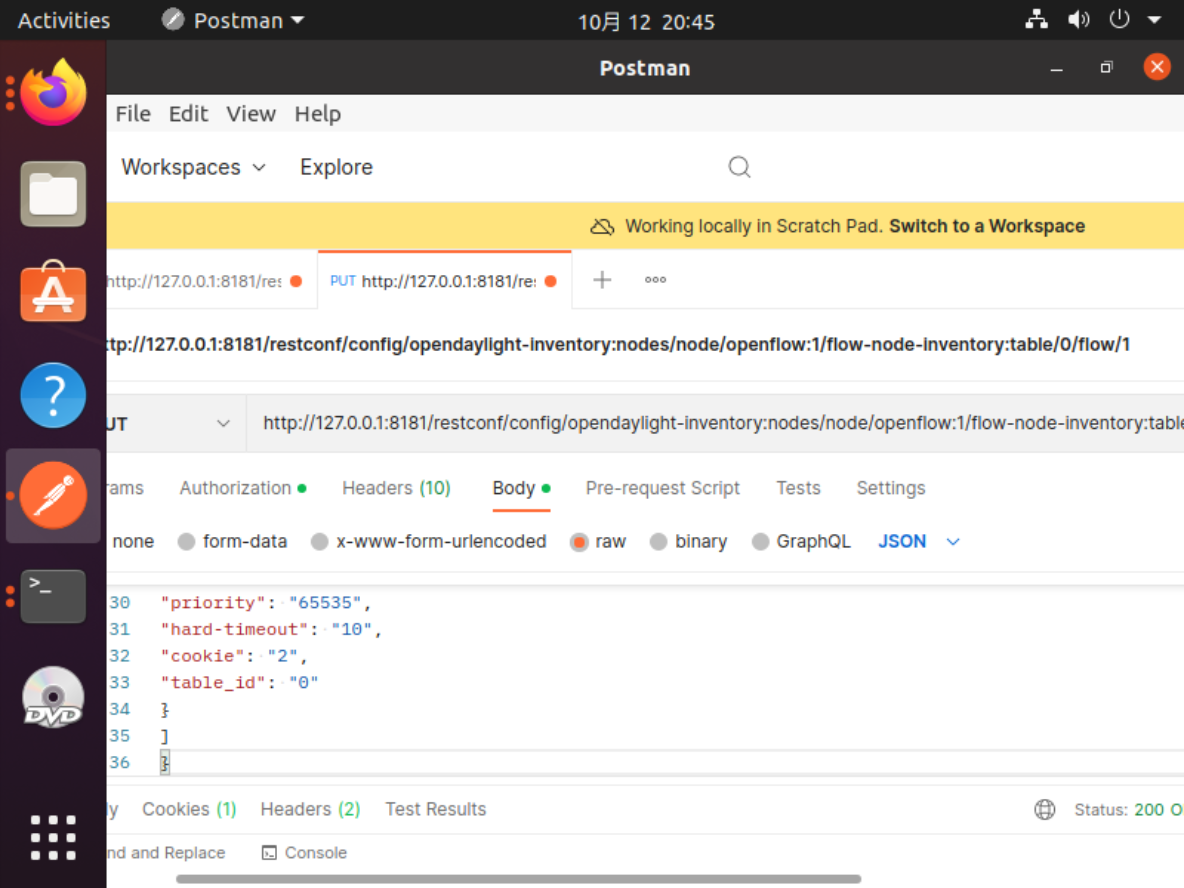Show applications grid in dock
The image size is (1184, 888).
(53, 837)
